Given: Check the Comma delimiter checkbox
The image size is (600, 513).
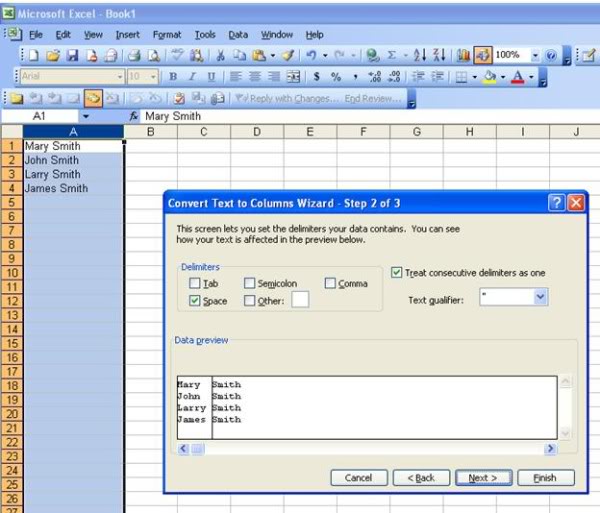Looking at the screenshot, I should (x=330, y=284).
